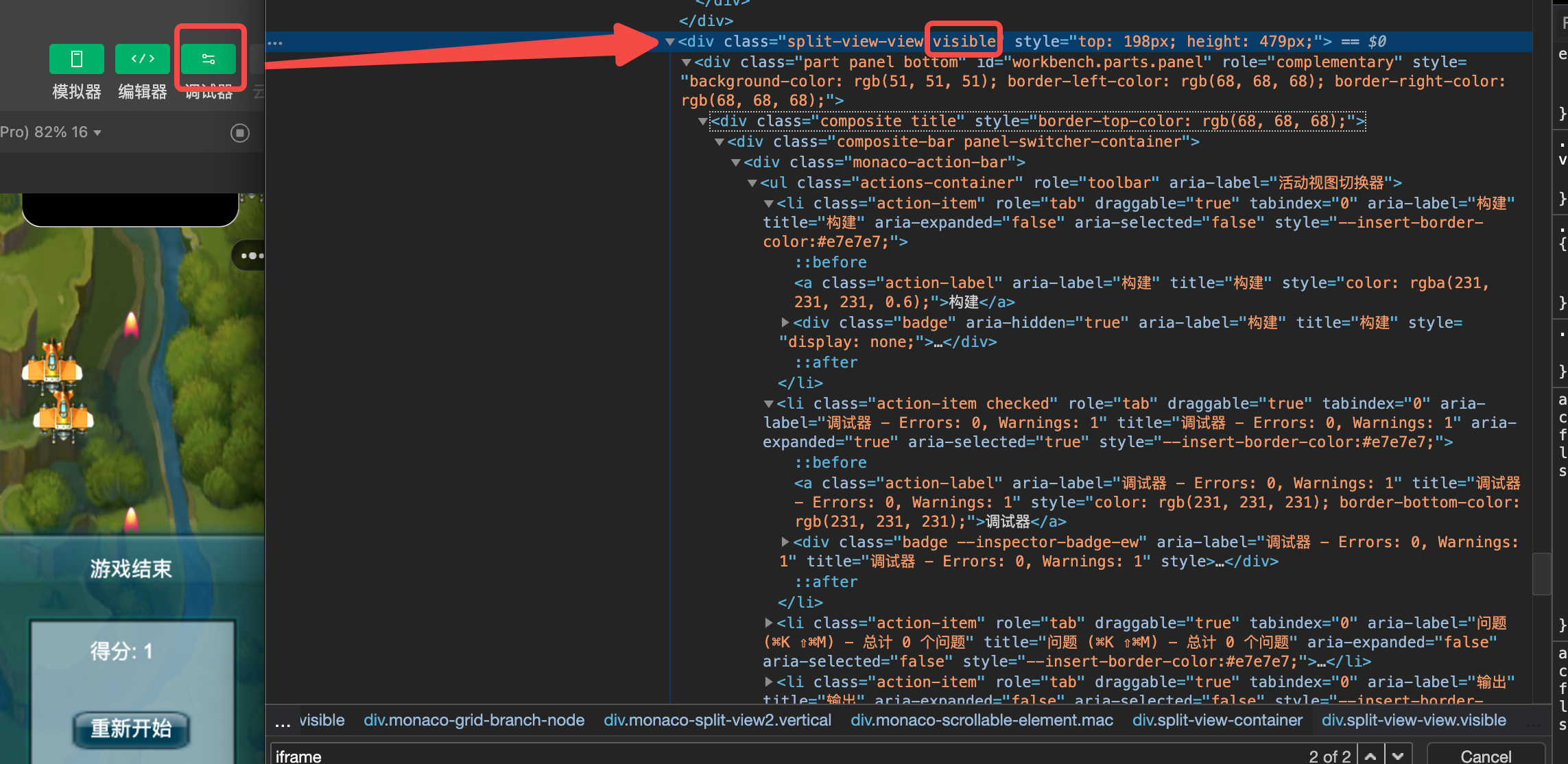
Task: Toggle the 模拟器 simulator panel button
Action: point(76,60)
